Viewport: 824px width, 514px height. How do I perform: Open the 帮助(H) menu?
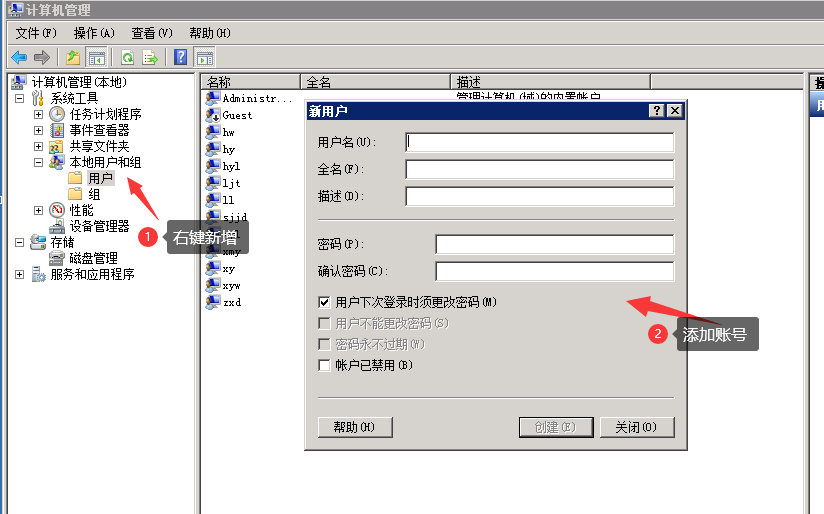tap(210, 33)
